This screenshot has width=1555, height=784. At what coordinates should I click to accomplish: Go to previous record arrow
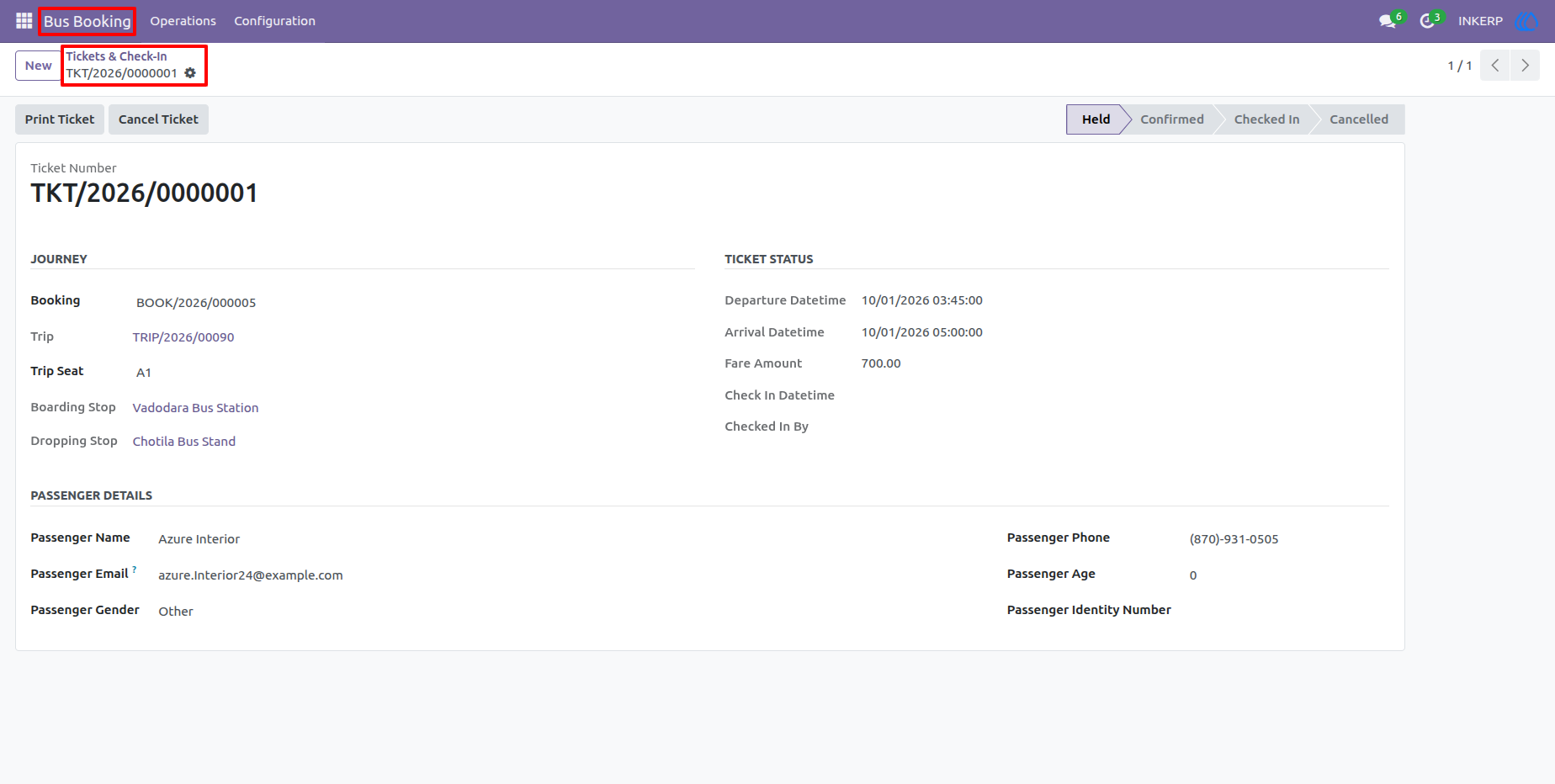(x=1495, y=66)
